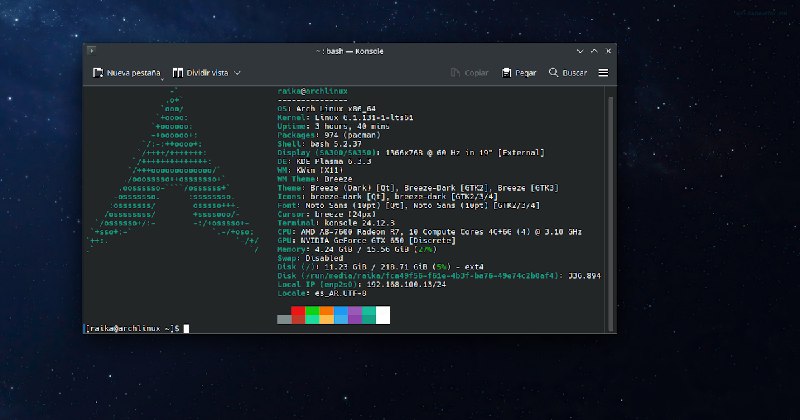This screenshot has width=800, height=420.
Task: Click the raika@archlinux header text
Action: tap(312, 91)
